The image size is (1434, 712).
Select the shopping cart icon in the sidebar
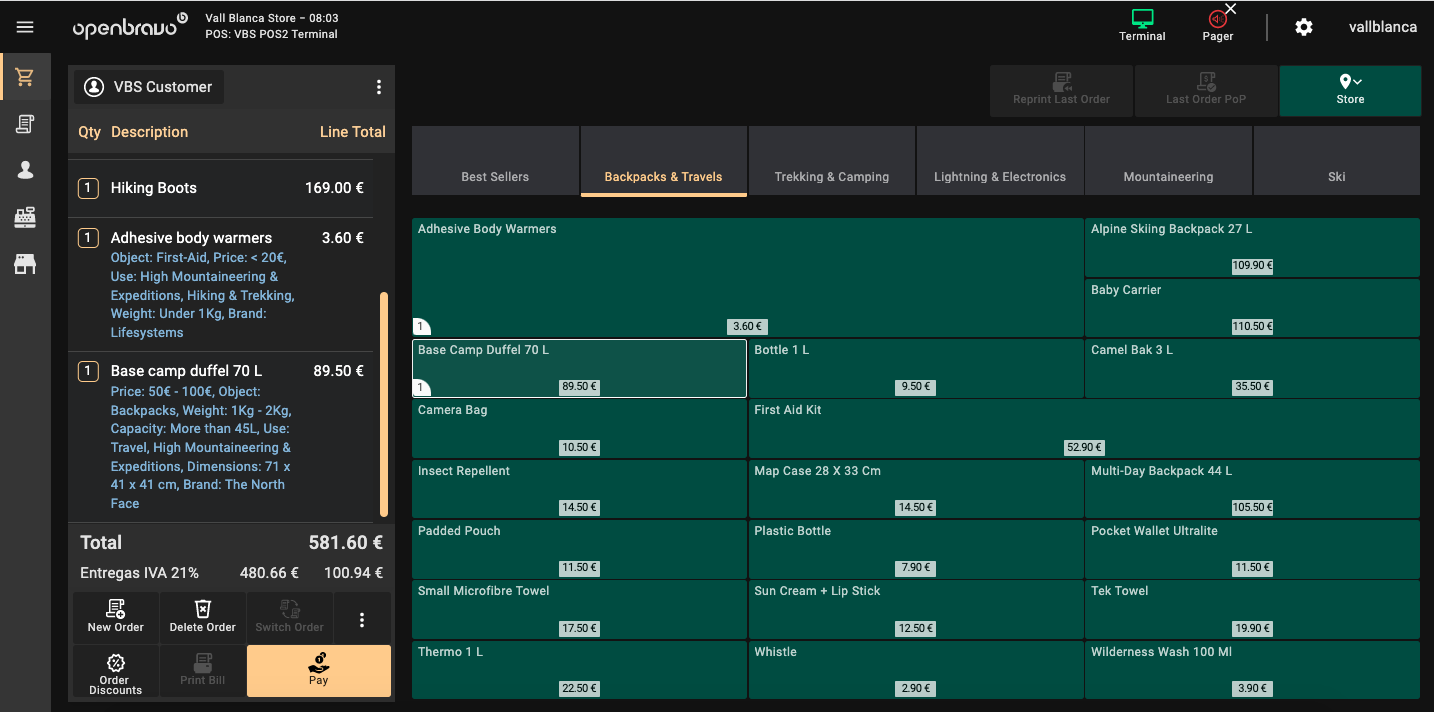pos(25,78)
